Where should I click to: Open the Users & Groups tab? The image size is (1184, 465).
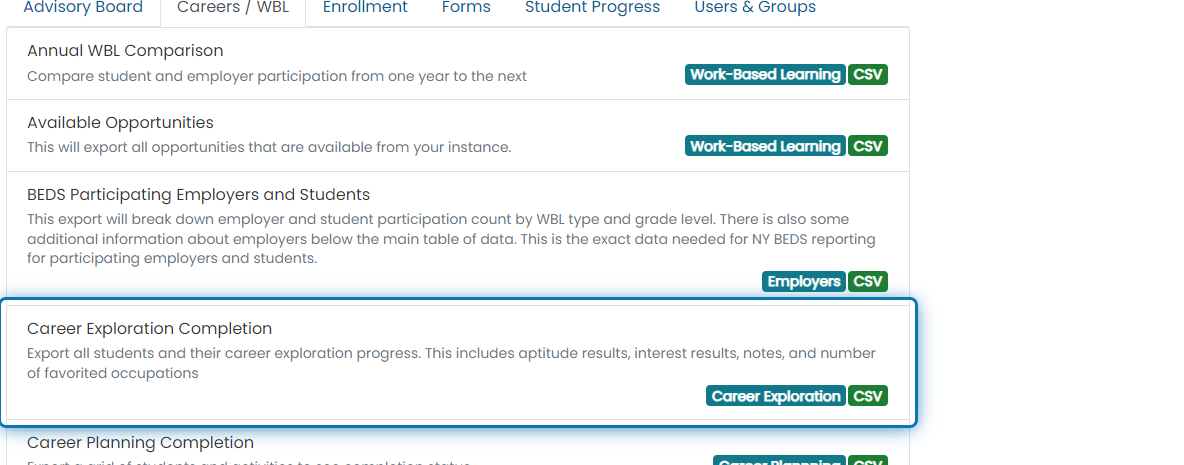tap(755, 8)
